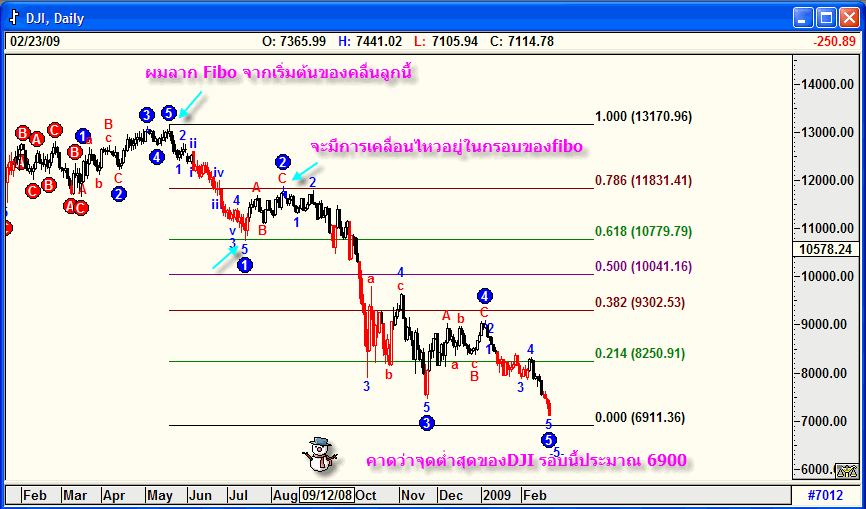866x509 pixels.
Task: Click the May label on time axis
Action: (160, 495)
